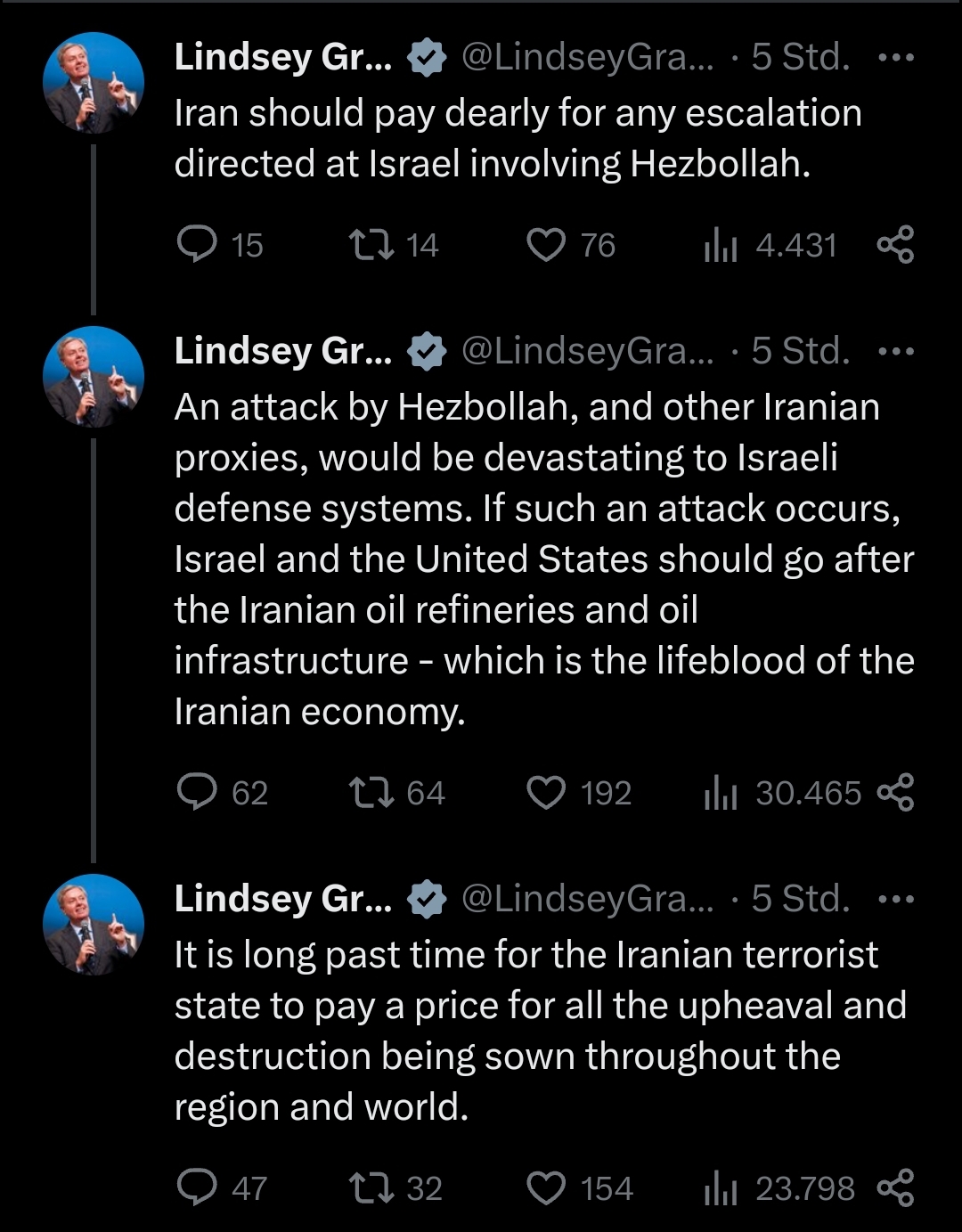This screenshot has width=962, height=1232.
Task: Share the Iranian oil refineries tweet
Action: [895, 793]
